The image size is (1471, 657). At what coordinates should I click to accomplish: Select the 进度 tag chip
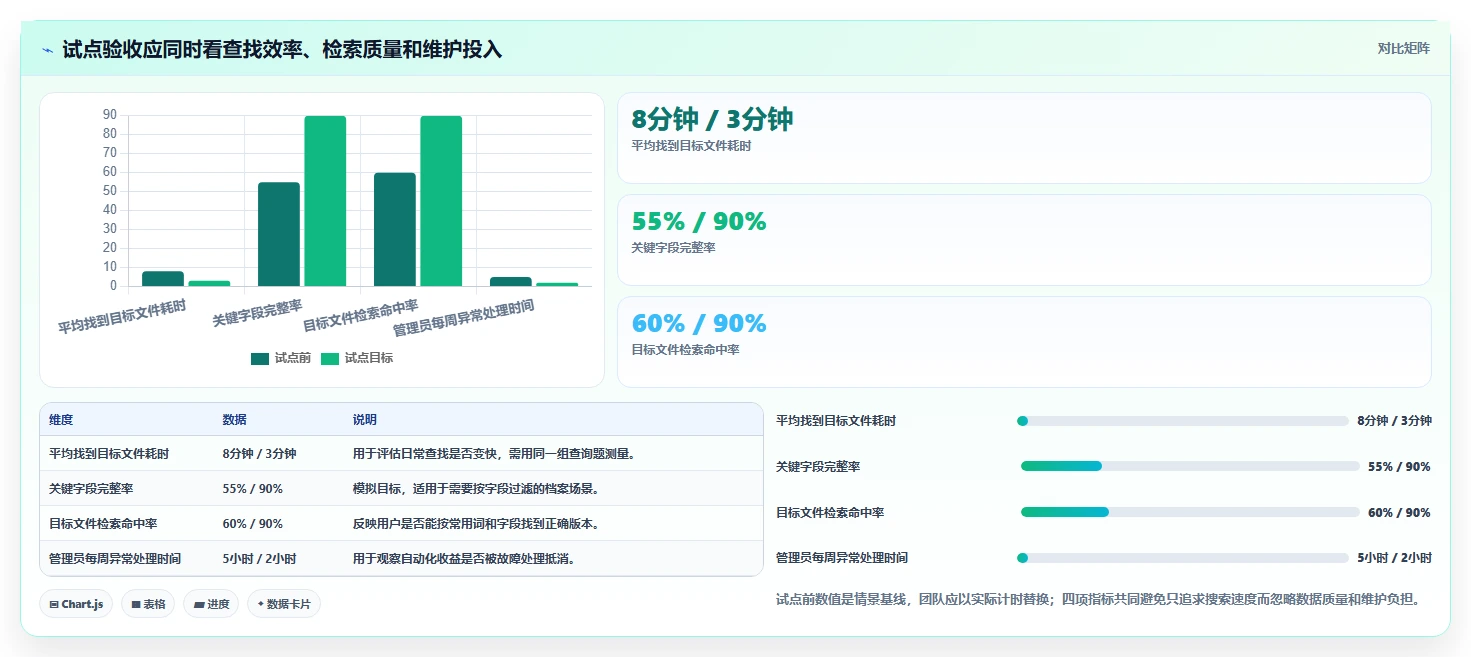click(x=211, y=604)
